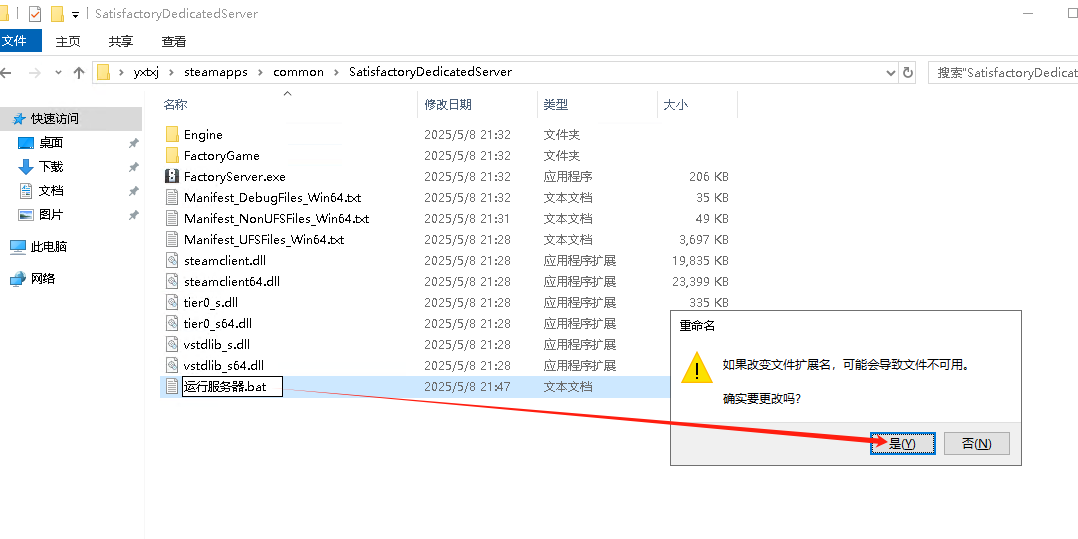Click the 19,835 KB size cell
The image size is (1078, 539).
[700, 261]
